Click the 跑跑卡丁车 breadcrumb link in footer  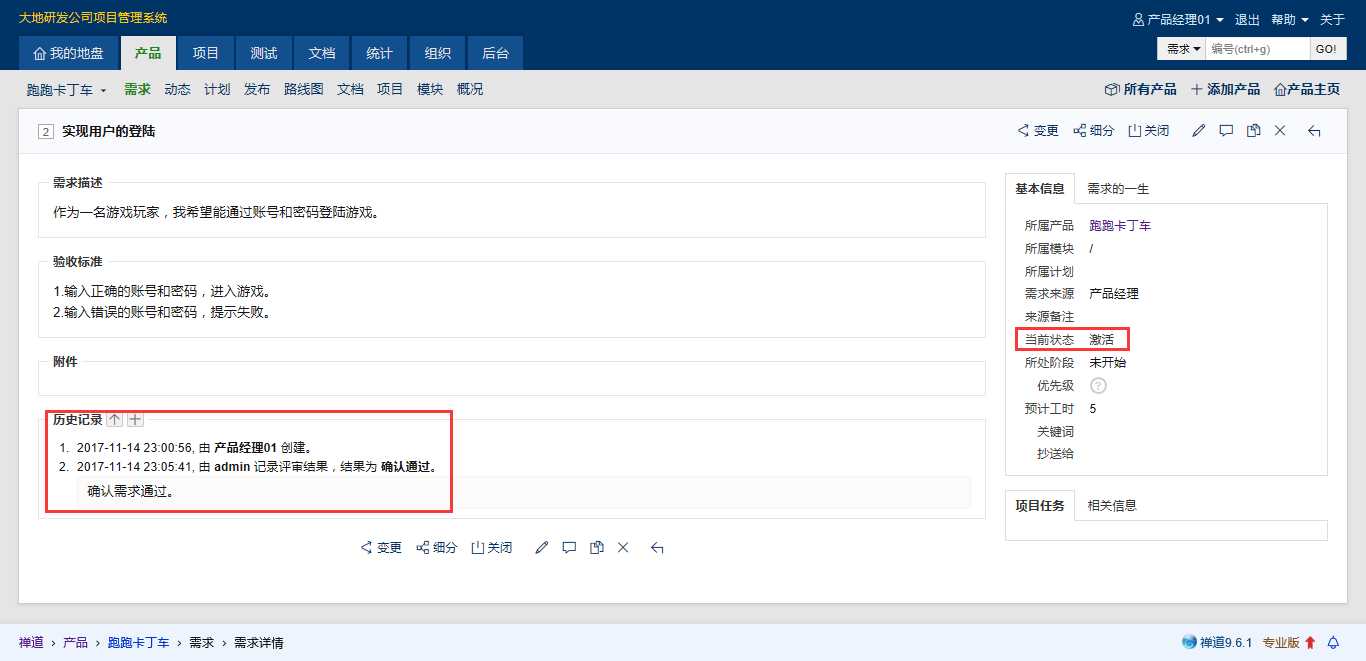click(138, 643)
